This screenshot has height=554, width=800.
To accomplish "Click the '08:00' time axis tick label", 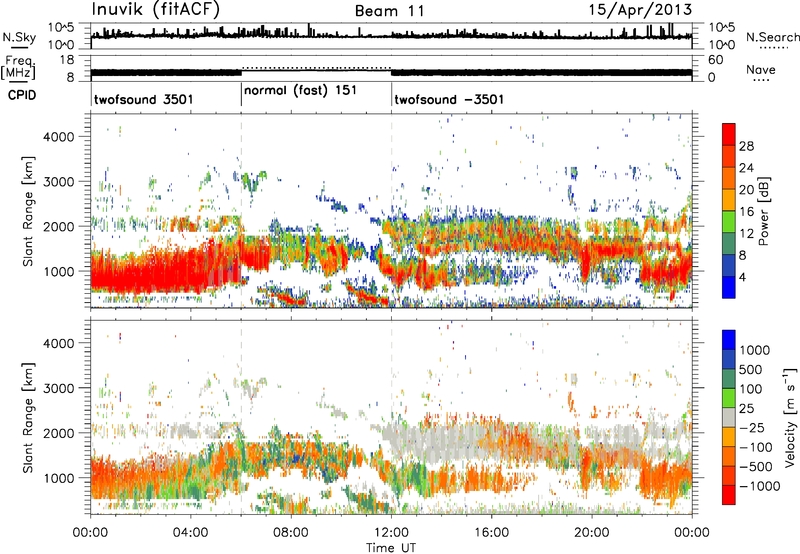I will [291, 533].
